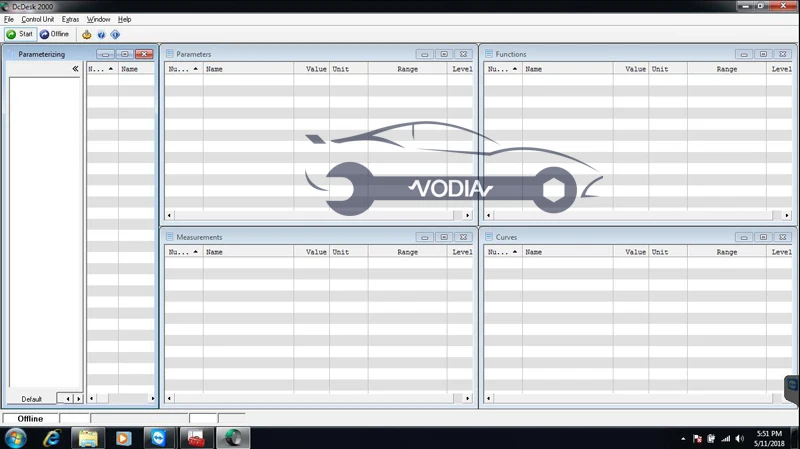This screenshot has width=800, height=449.
Task: Click left scroll arrow of Measurements window
Action: tap(169, 398)
